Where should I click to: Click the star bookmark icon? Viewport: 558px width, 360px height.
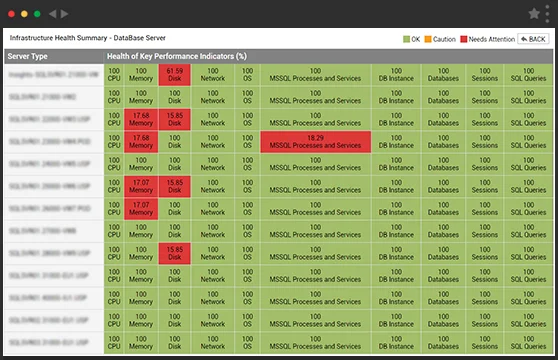[534, 14]
